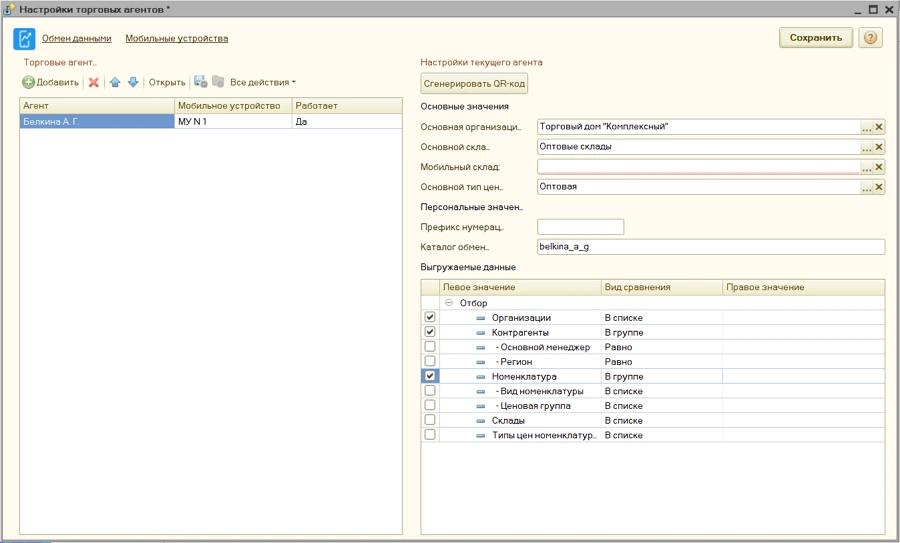Click the filter icon beside Контрагенты
Screen dimensions: 900x543
coord(481,333)
